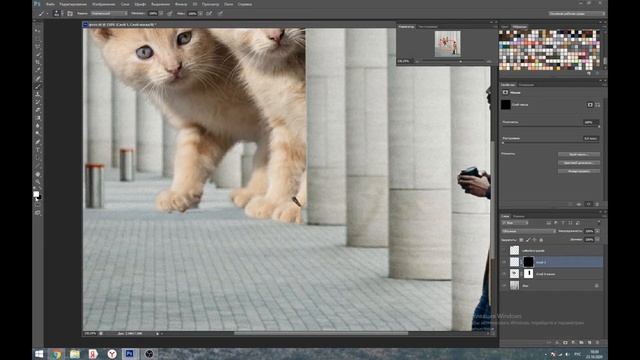Viewport: 640px width, 360px height.
Task: Show the hidden topmost layer
Action: pos(505,250)
